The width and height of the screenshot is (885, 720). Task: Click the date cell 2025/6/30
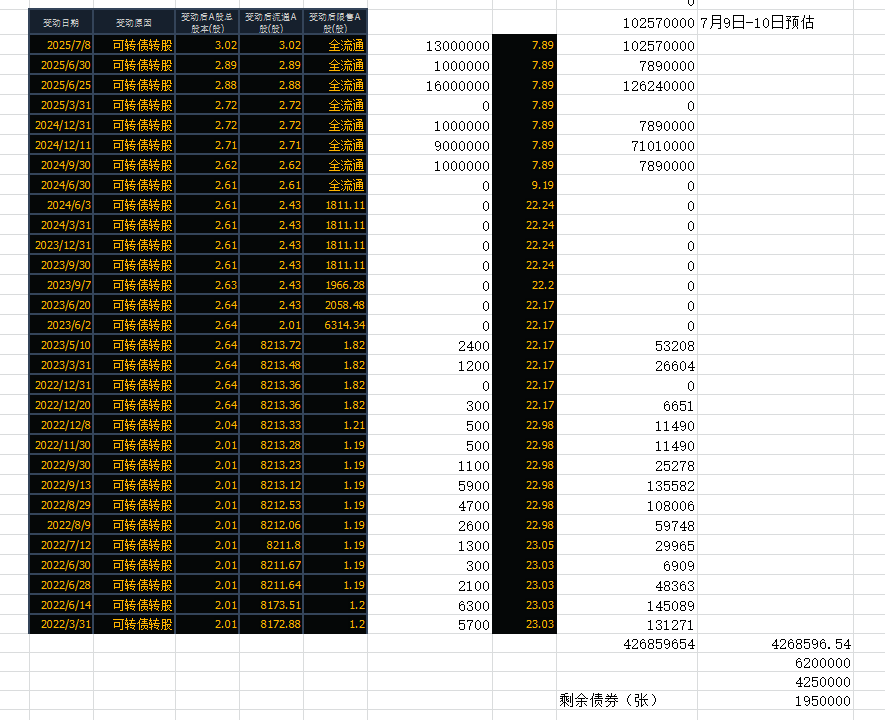coord(61,65)
